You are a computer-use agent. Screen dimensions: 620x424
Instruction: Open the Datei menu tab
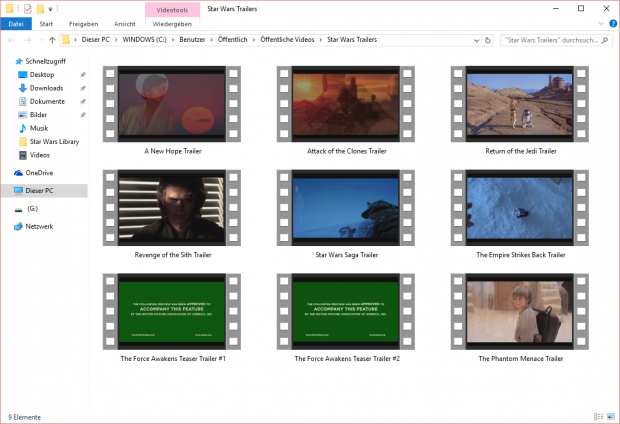coord(15,23)
